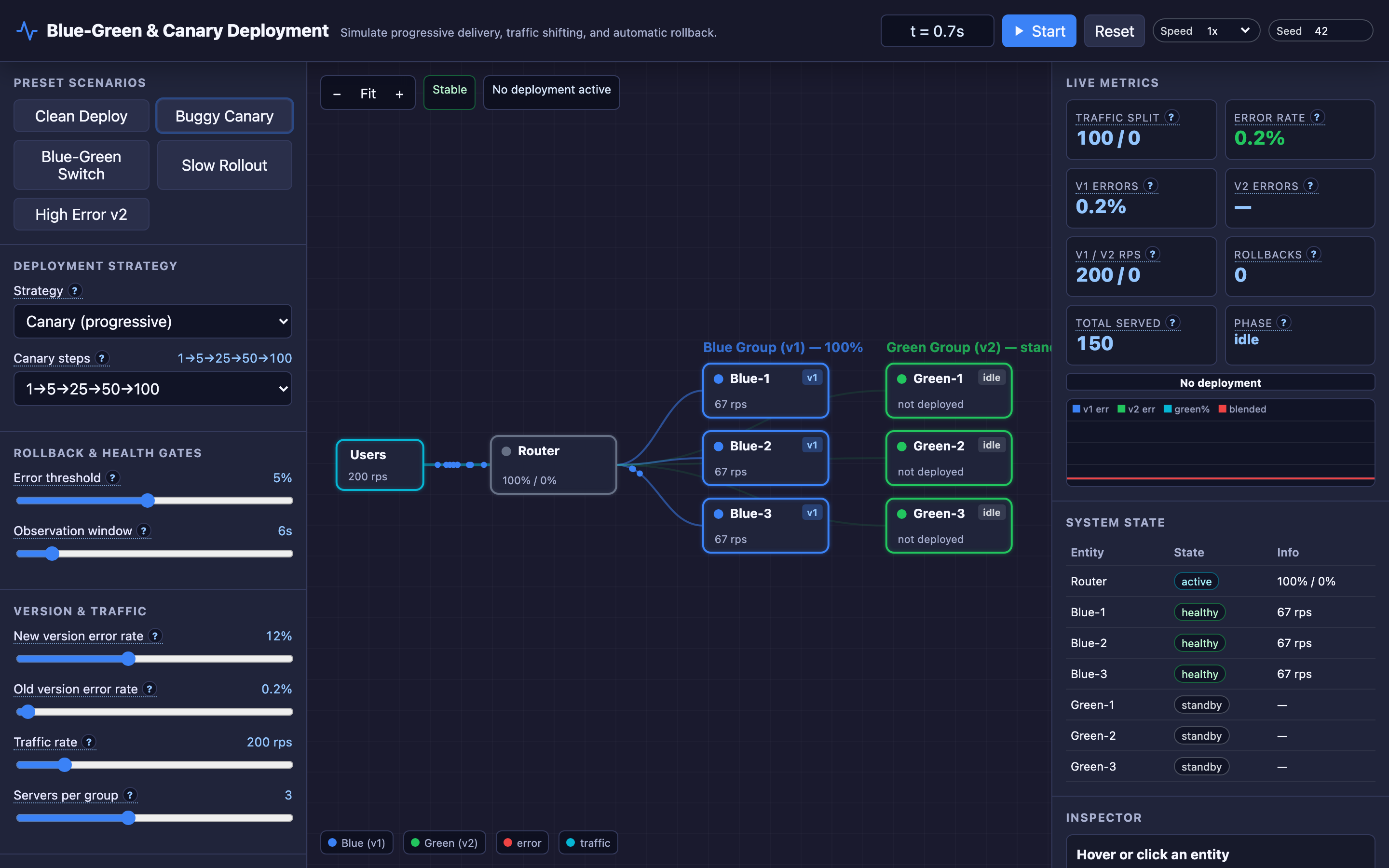Click the Phase help icon
This screenshot has height=868, width=1389.
(x=1284, y=323)
